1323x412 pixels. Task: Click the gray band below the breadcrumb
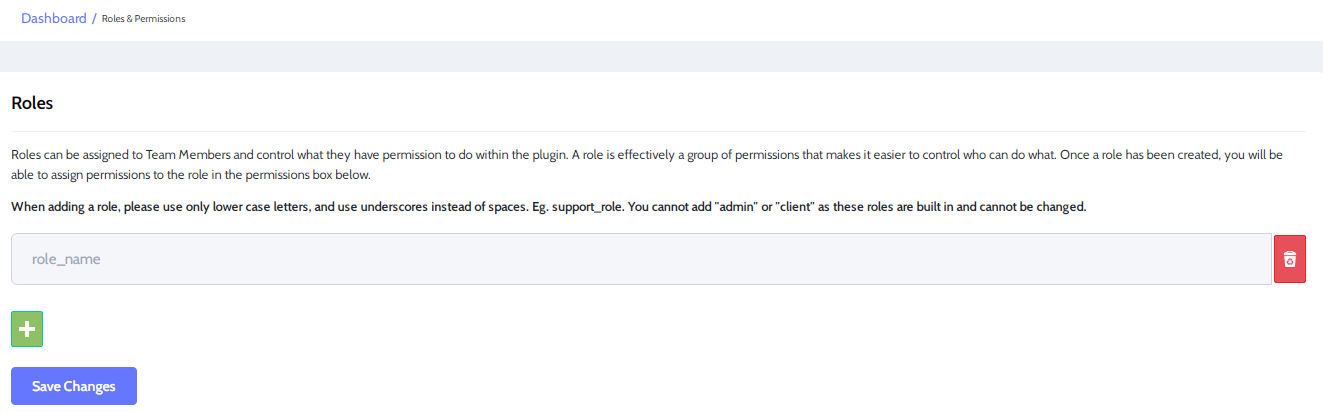pyautogui.click(x=661, y=56)
